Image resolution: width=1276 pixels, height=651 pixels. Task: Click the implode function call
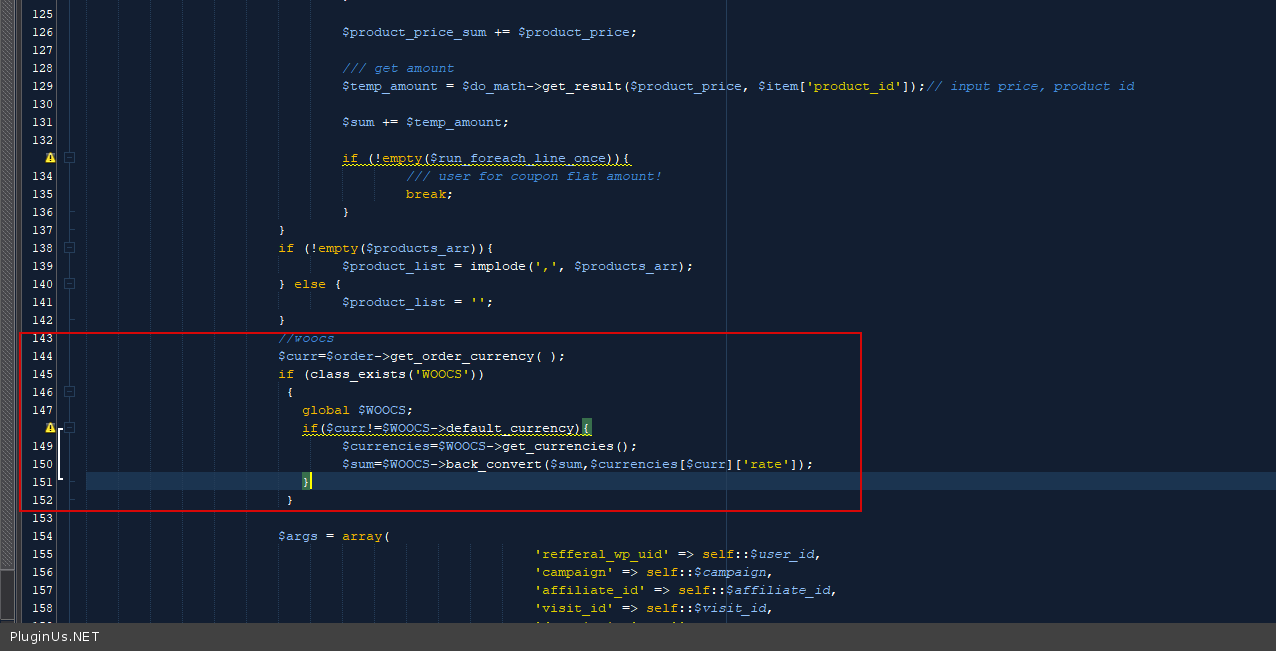tap(498, 266)
